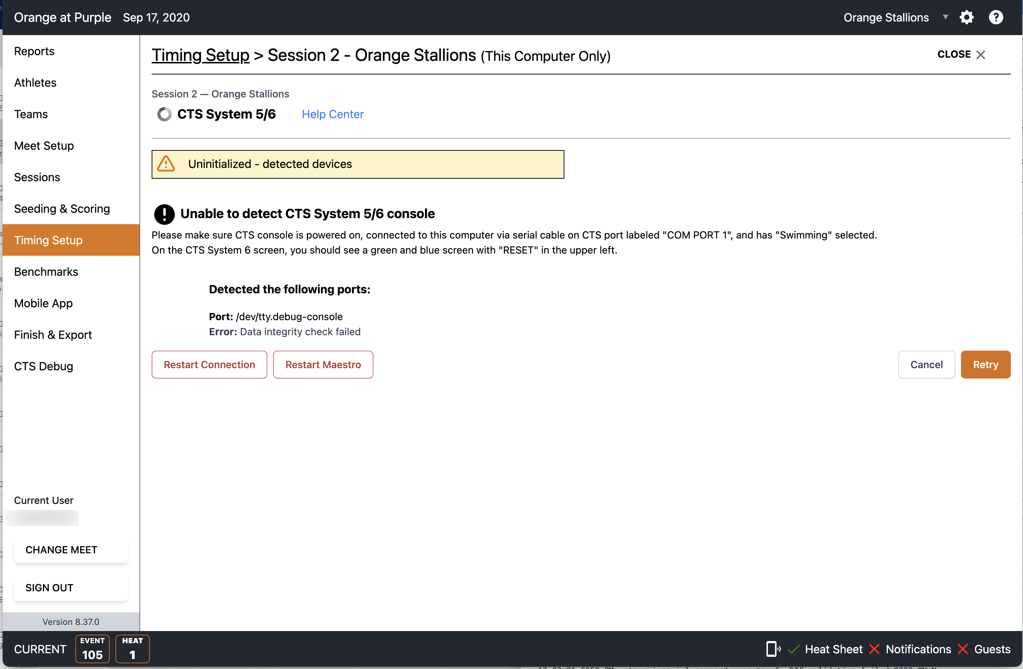The width and height of the screenshot is (1023, 669).
Task: Click the CTS System 5/6 status circle
Action: [163, 114]
